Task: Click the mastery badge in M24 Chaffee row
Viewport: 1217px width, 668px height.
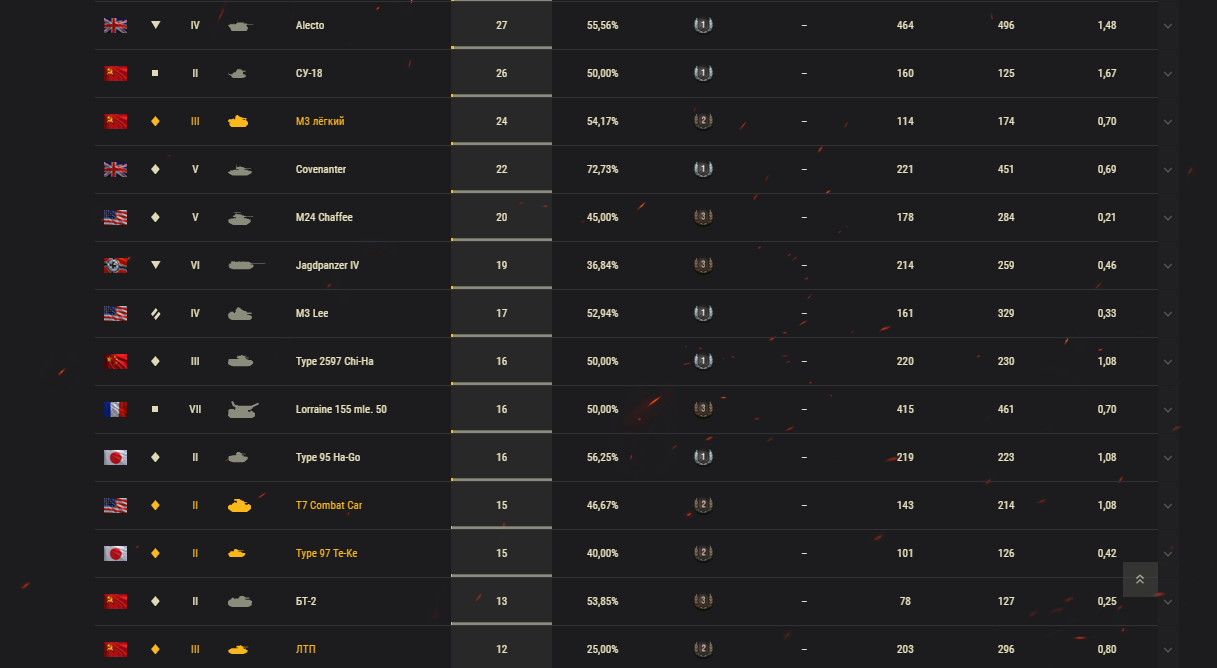Action: (703, 217)
